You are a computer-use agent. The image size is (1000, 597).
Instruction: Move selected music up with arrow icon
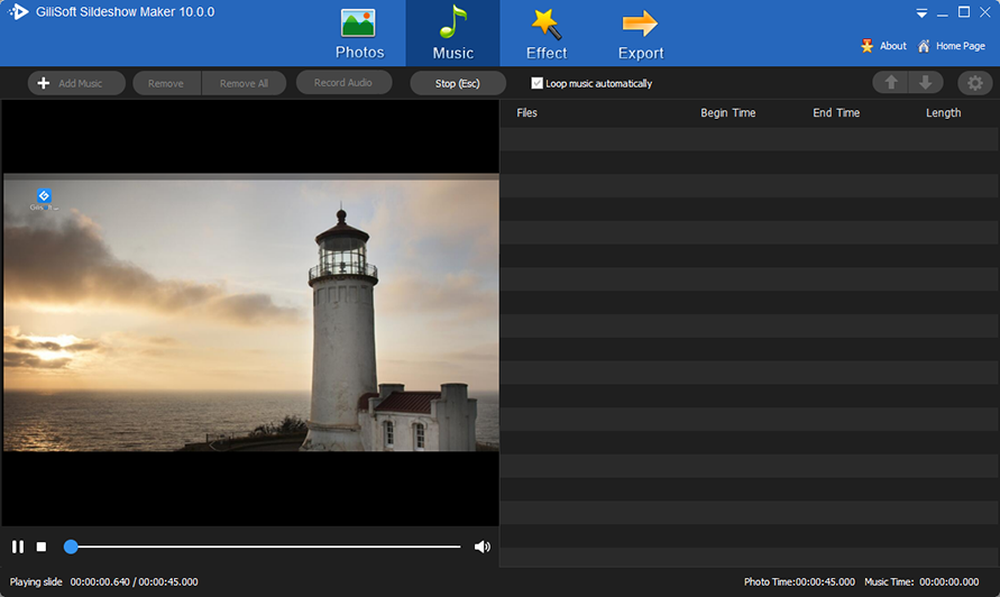coord(890,82)
